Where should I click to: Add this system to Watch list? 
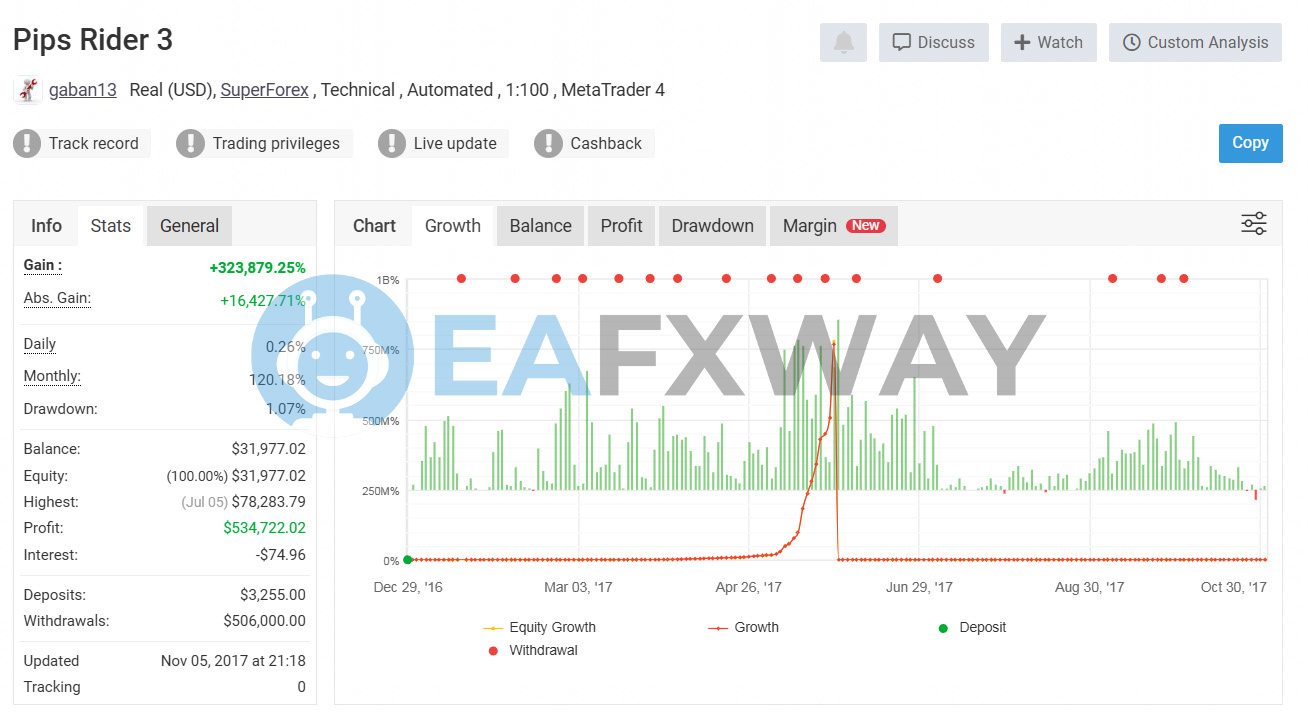tap(1049, 43)
